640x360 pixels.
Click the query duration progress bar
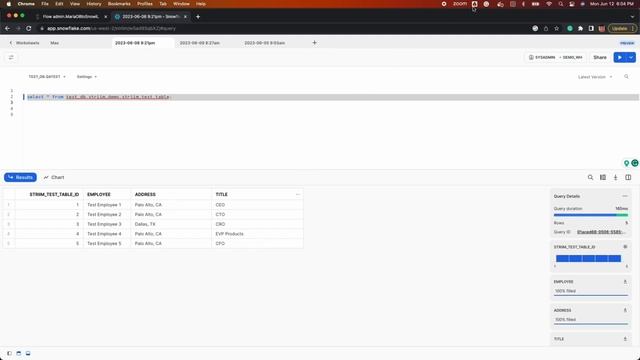coord(591,215)
